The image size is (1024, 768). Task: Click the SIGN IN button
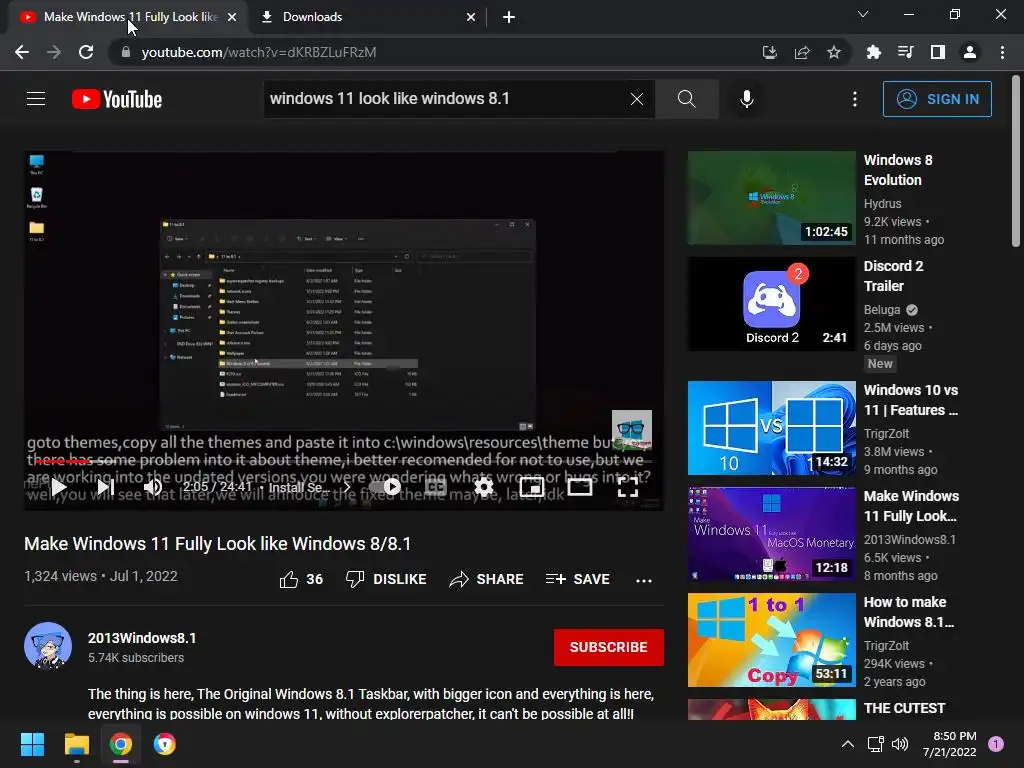tap(937, 99)
